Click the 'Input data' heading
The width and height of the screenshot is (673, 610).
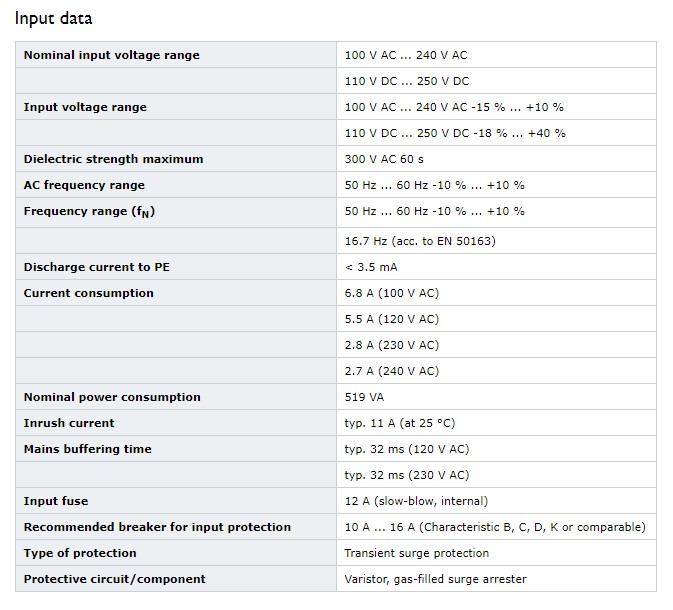[52, 18]
